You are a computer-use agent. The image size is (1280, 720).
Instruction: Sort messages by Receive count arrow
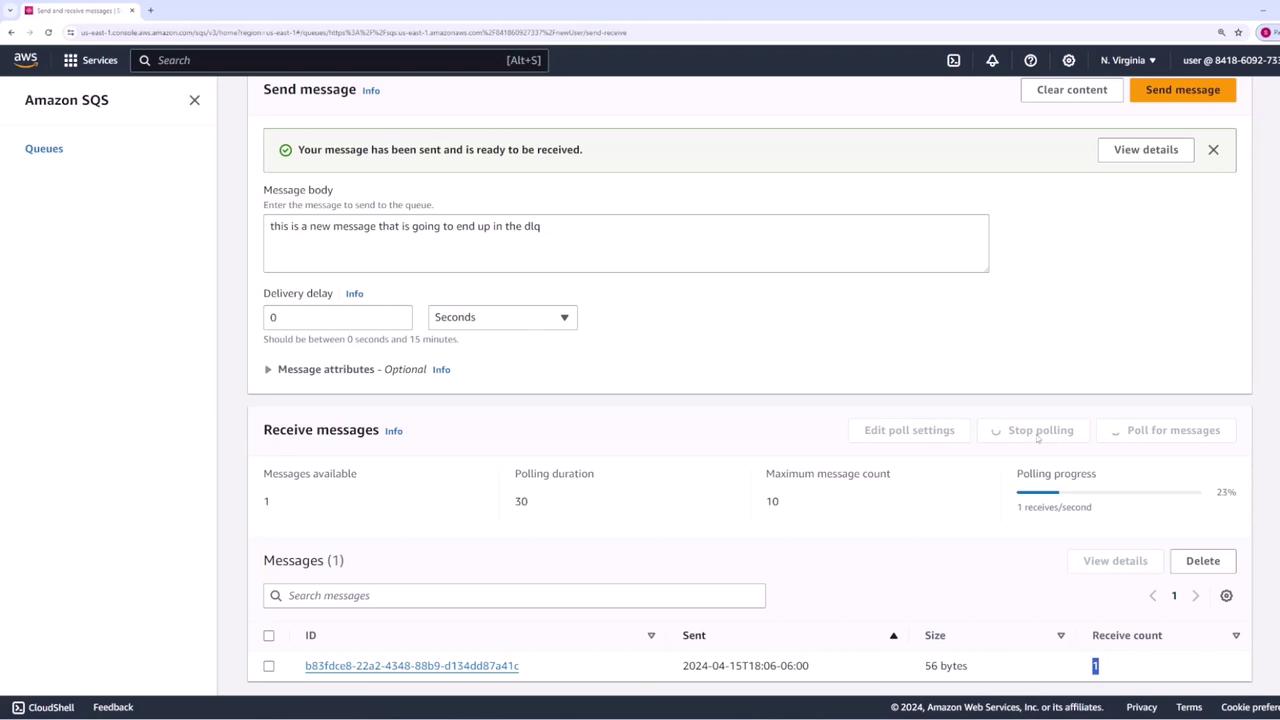[x=1236, y=636]
